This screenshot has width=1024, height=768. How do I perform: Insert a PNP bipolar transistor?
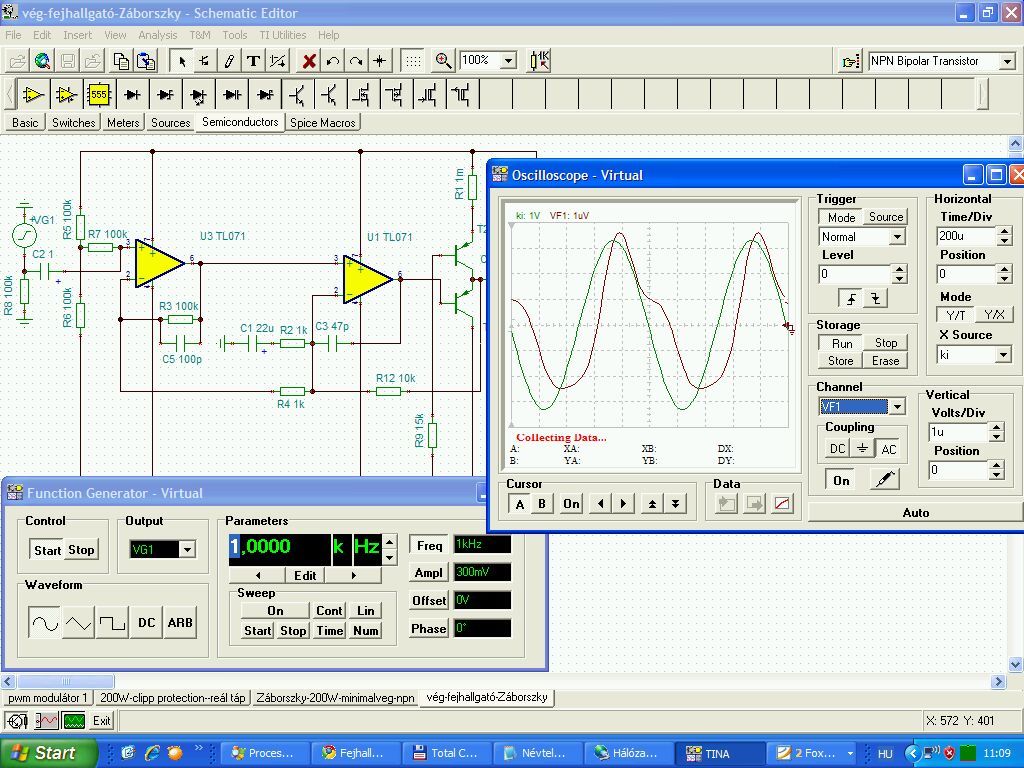(330, 95)
